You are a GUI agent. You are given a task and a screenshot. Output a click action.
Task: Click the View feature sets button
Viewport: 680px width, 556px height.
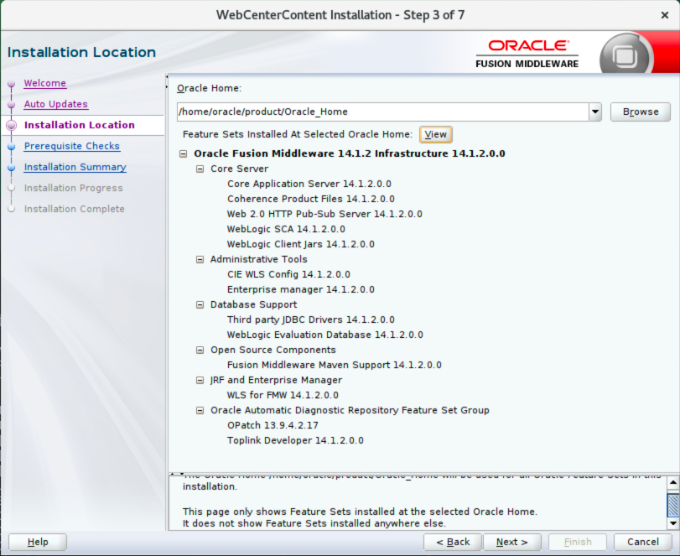point(435,134)
